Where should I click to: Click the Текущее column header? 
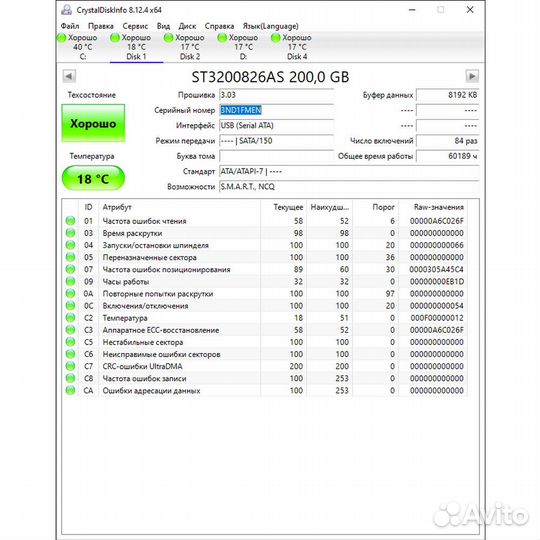pos(283,207)
